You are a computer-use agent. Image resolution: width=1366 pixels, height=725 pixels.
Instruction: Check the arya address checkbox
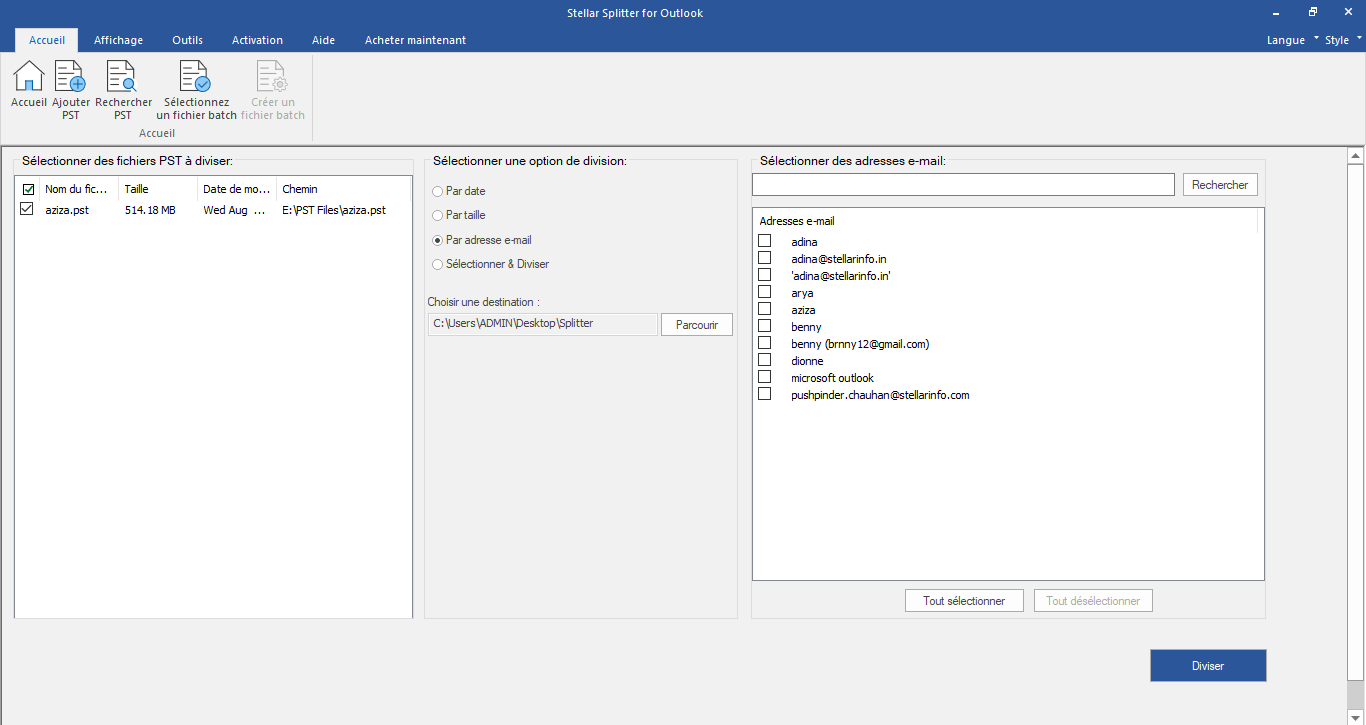pyautogui.click(x=765, y=292)
